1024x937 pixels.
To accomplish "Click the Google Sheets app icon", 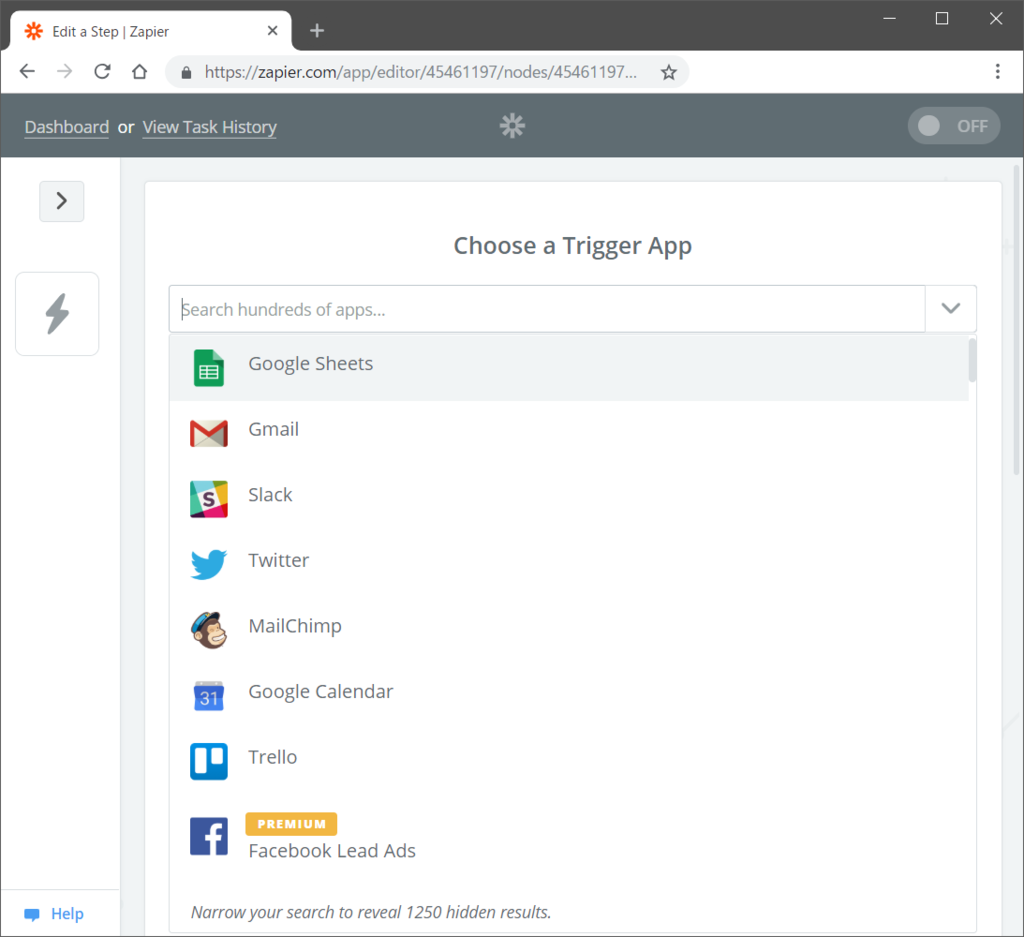I will pyautogui.click(x=208, y=368).
